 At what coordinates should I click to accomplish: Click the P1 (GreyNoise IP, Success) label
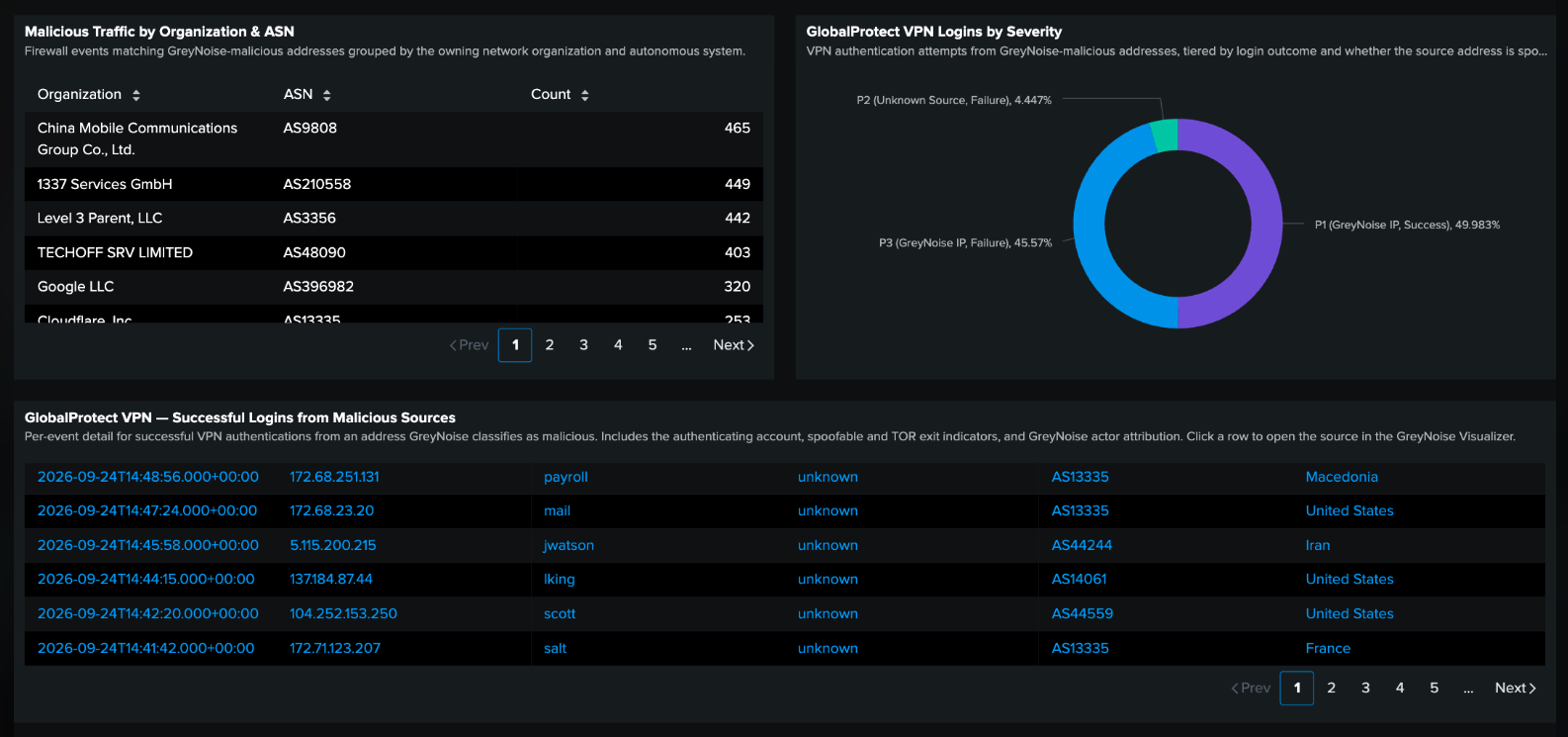pos(1407,226)
